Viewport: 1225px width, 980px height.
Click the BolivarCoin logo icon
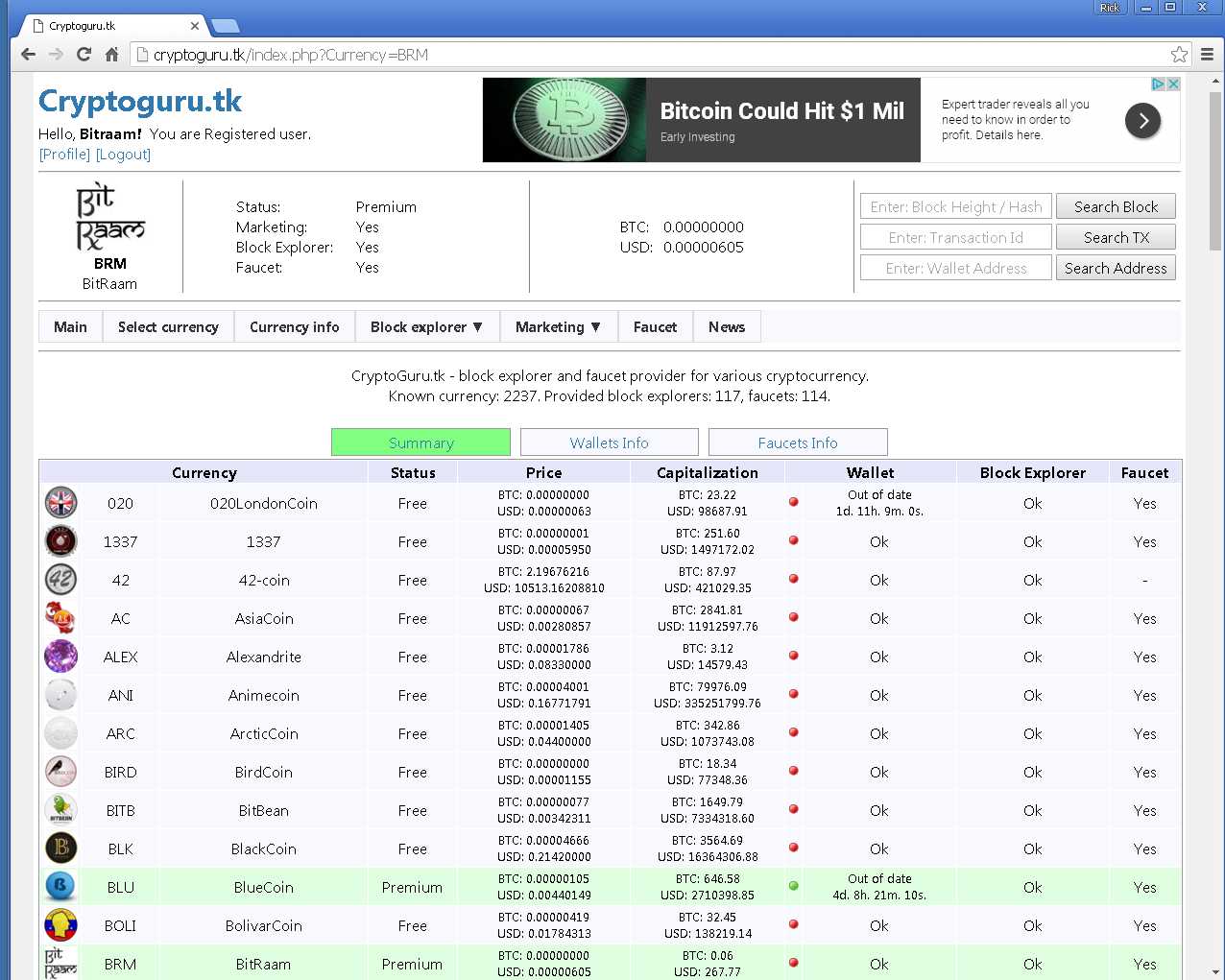coord(61,924)
